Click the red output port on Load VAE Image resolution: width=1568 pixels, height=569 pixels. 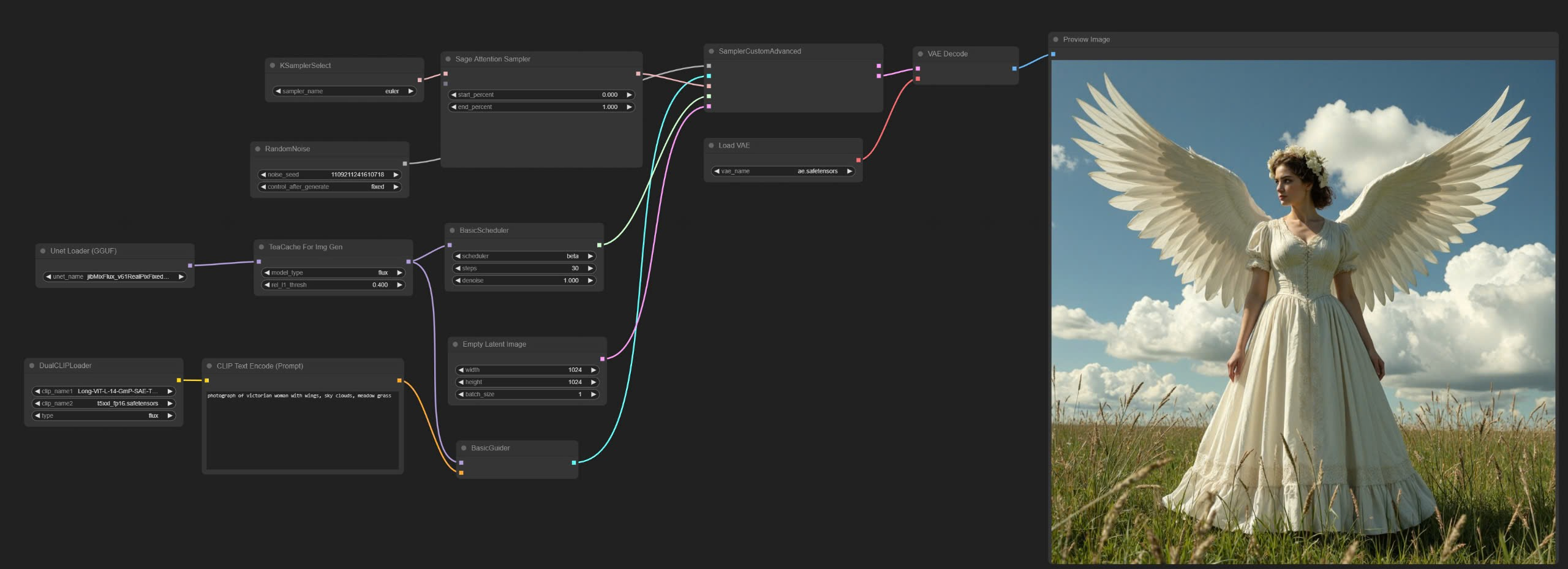pos(858,160)
